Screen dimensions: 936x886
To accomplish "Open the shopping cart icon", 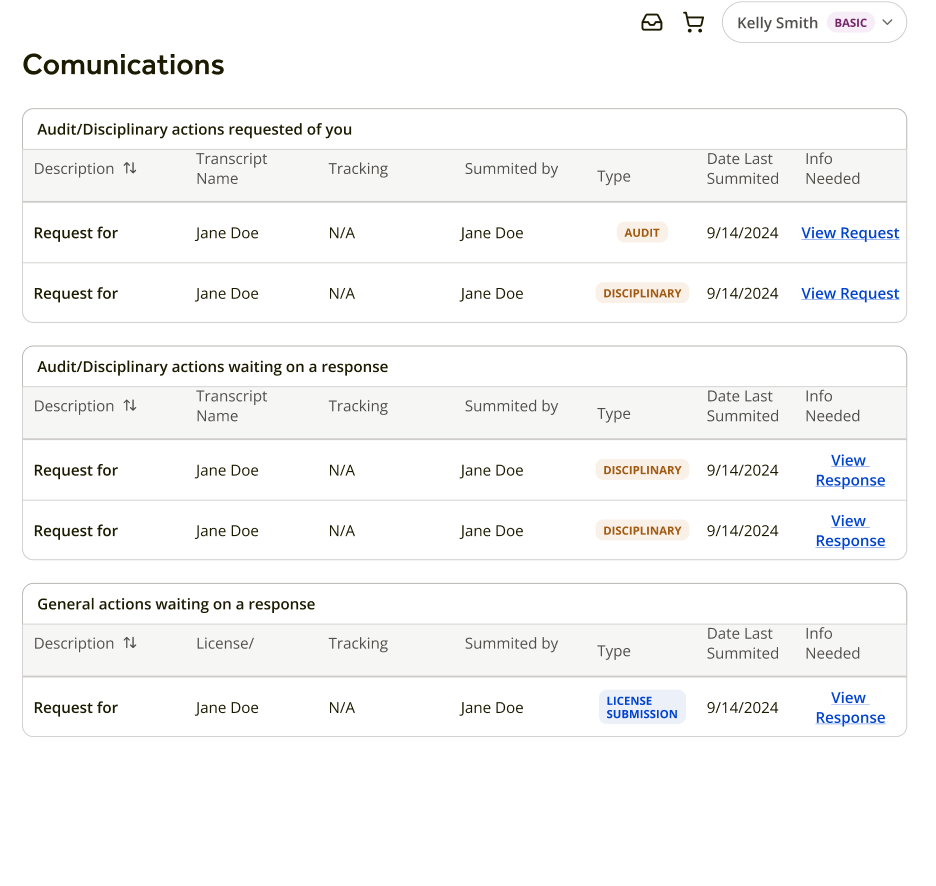I will 693,23.
